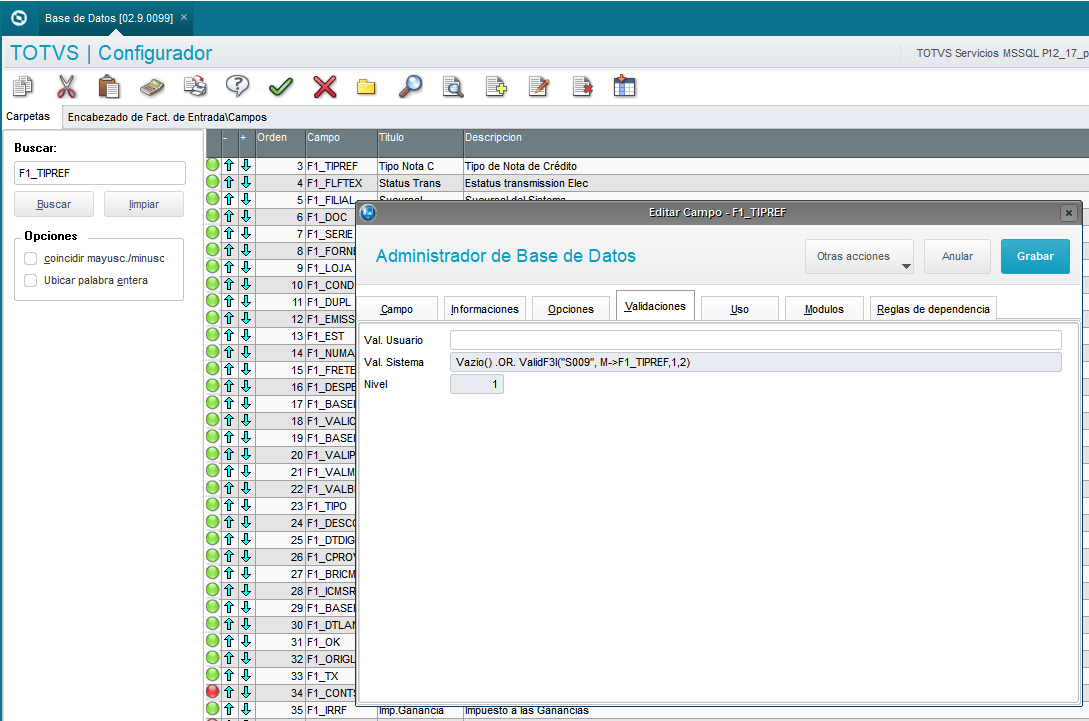
Task: Focus the 'Val. Usuario' input field
Action: (756, 340)
